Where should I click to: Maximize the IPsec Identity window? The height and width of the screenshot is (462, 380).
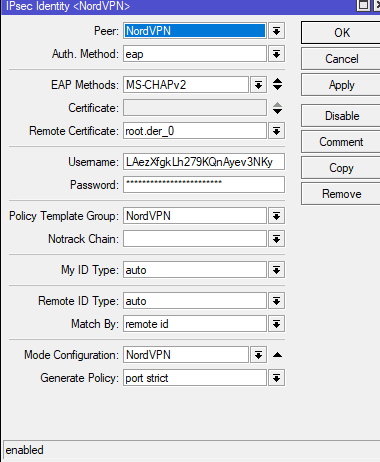(363, 5)
